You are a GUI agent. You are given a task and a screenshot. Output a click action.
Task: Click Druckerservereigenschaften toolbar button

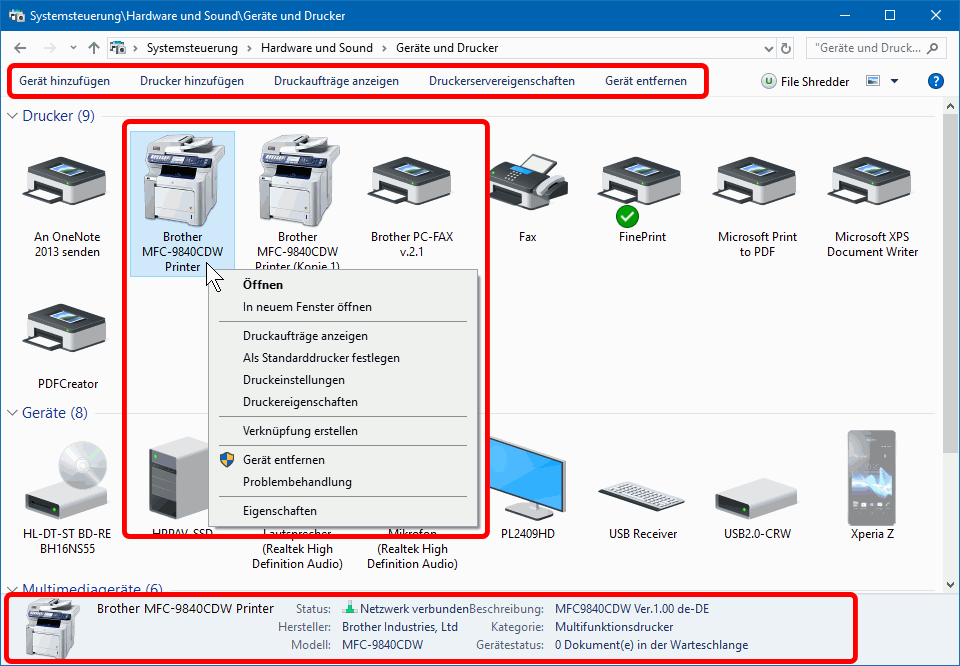501,81
